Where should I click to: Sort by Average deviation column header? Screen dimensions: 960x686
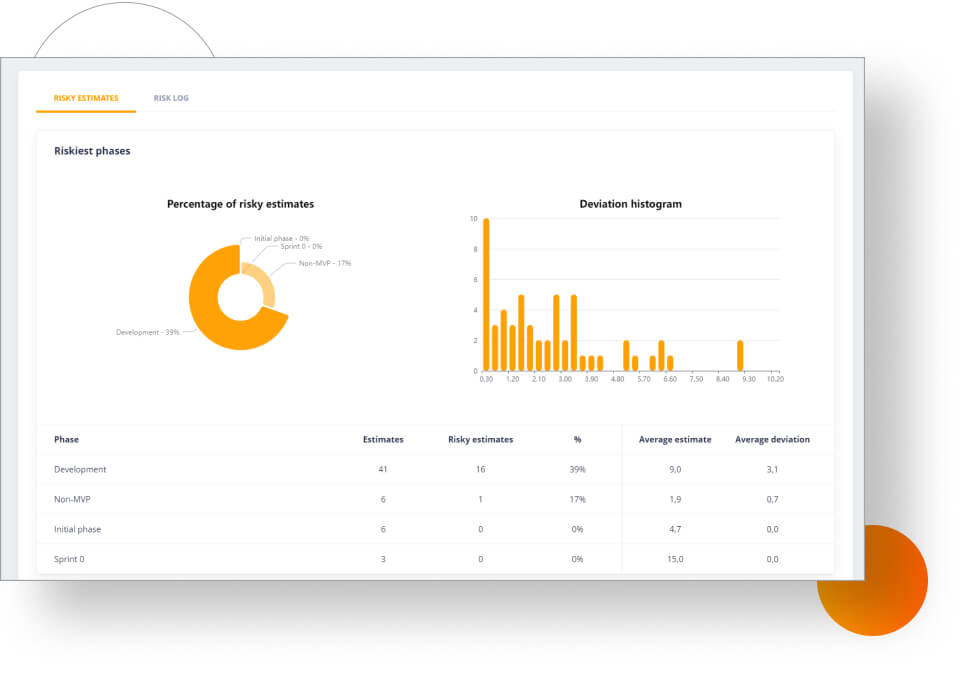pos(772,439)
